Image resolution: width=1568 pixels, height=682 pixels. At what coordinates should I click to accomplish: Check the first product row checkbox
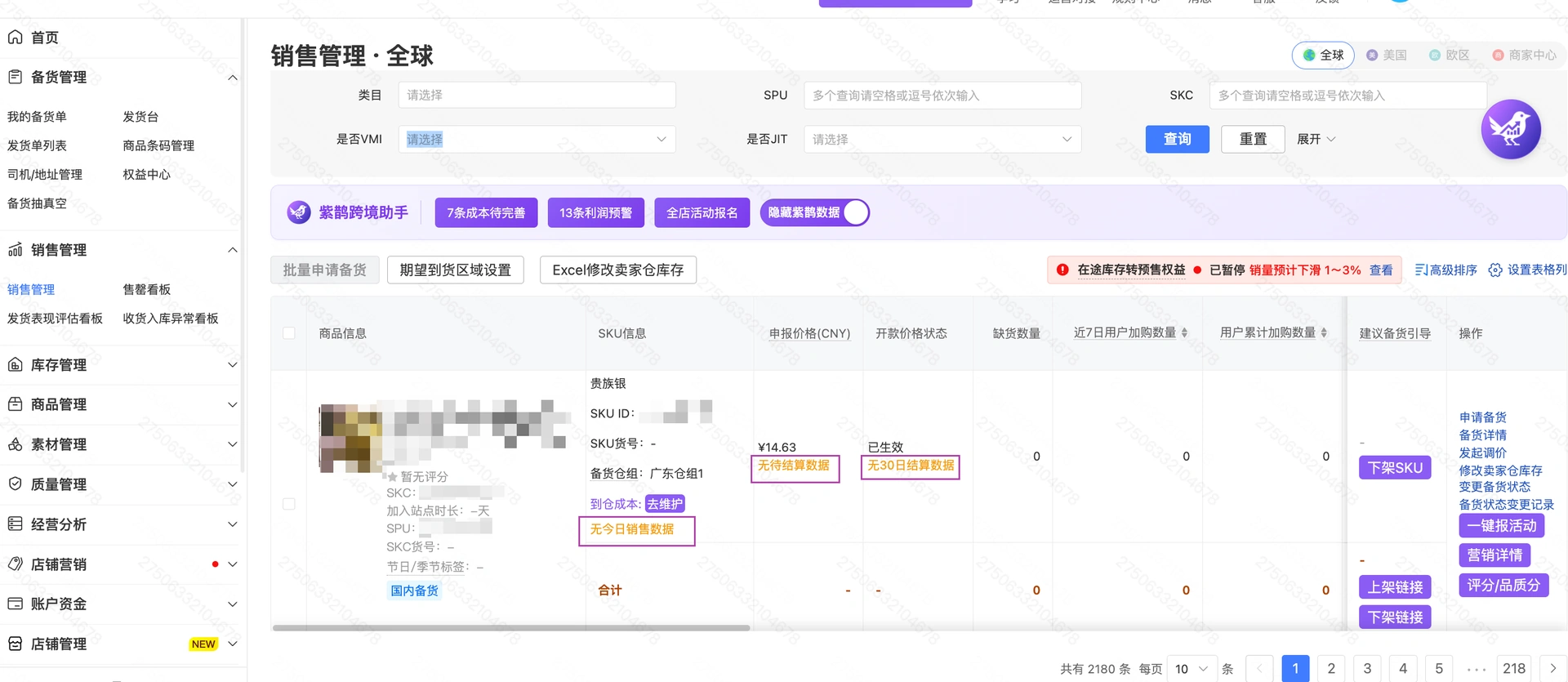tap(289, 504)
